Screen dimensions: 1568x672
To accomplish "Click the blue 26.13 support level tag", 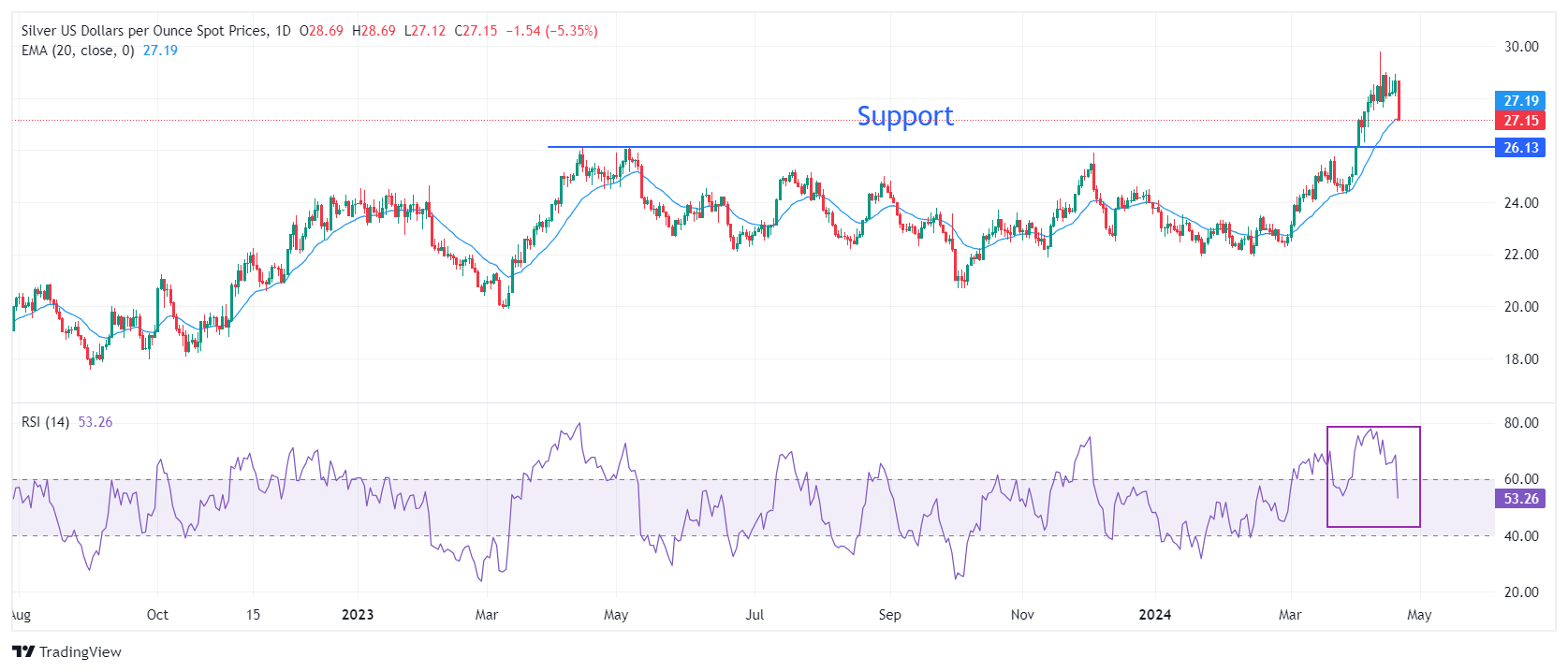I will tap(1520, 147).
